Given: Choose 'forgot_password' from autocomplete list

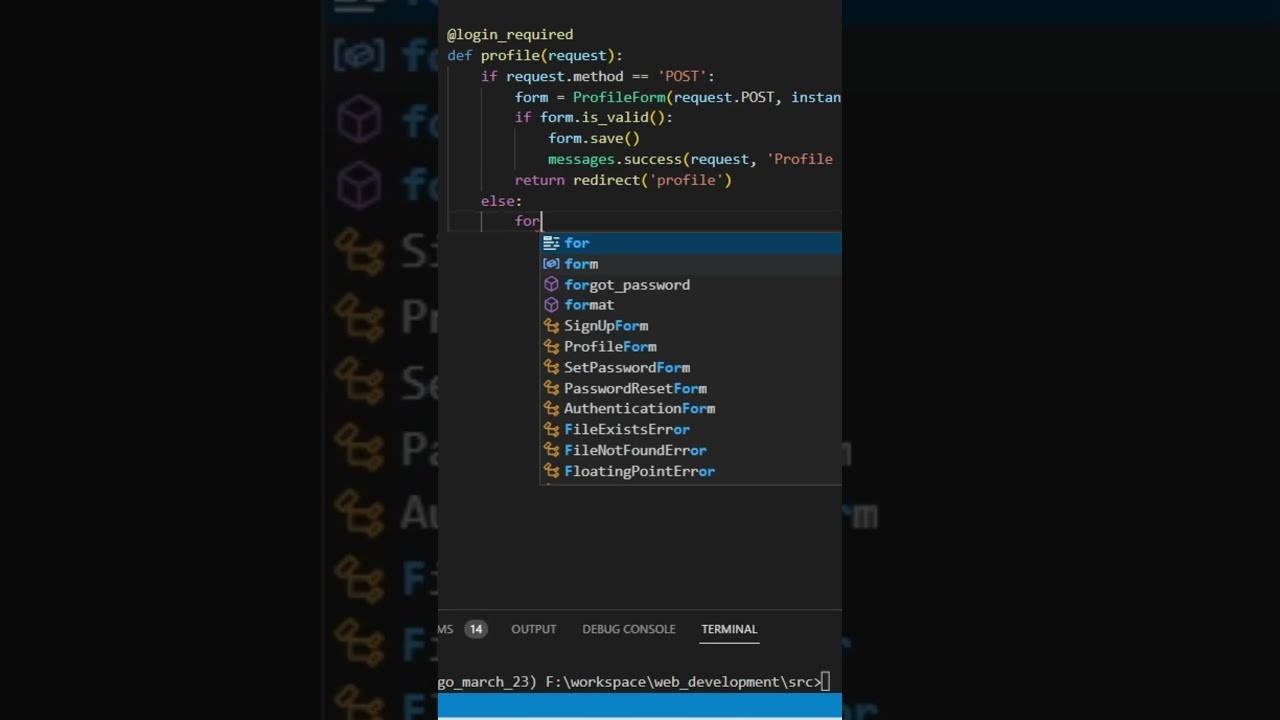Looking at the screenshot, I should 691,285.
